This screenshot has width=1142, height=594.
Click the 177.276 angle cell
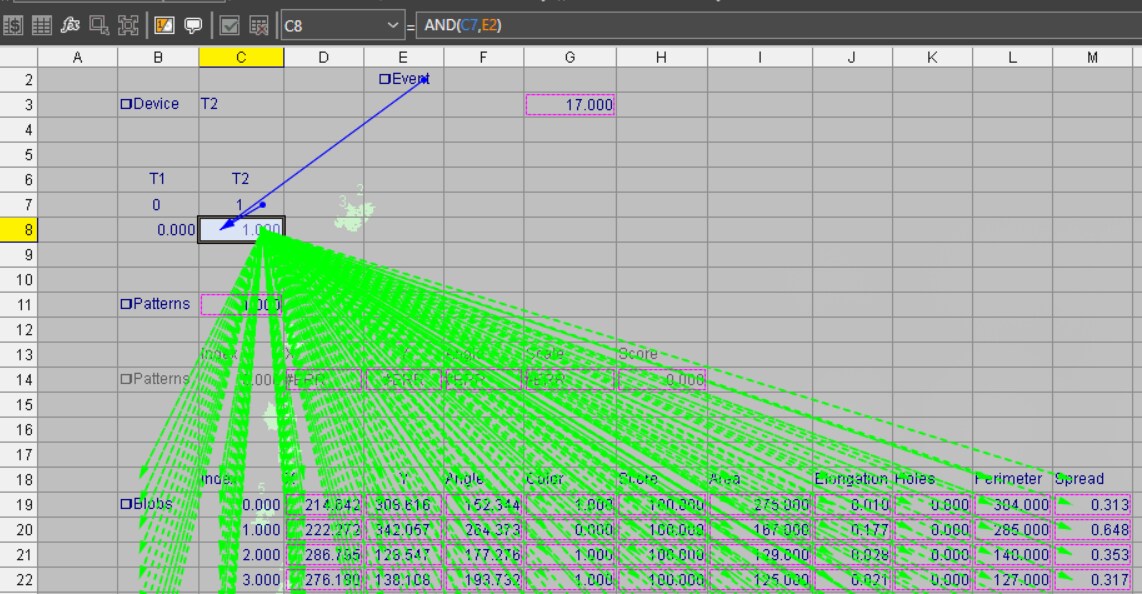tap(483, 555)
